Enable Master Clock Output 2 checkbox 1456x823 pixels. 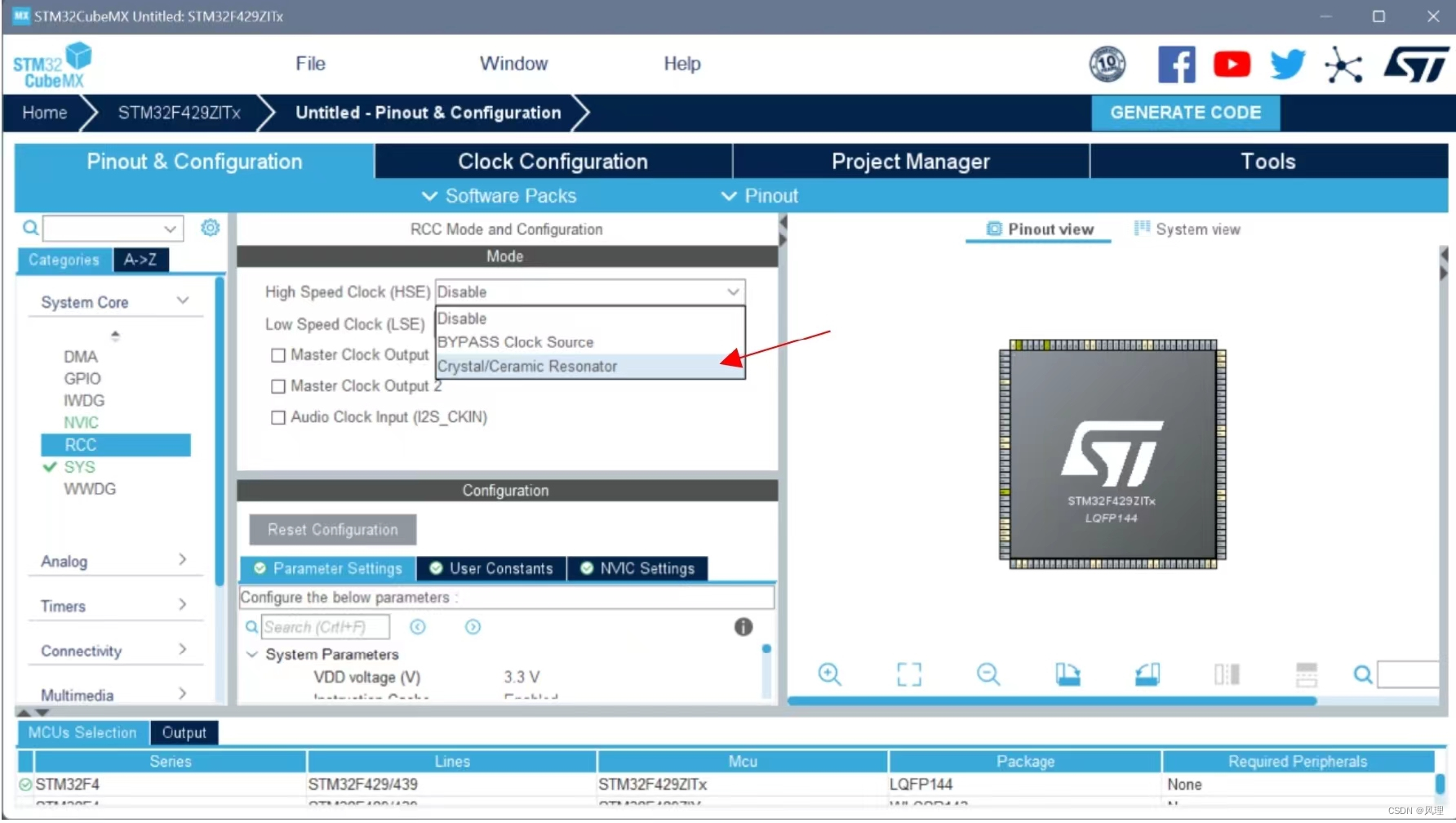coord(277,385)
